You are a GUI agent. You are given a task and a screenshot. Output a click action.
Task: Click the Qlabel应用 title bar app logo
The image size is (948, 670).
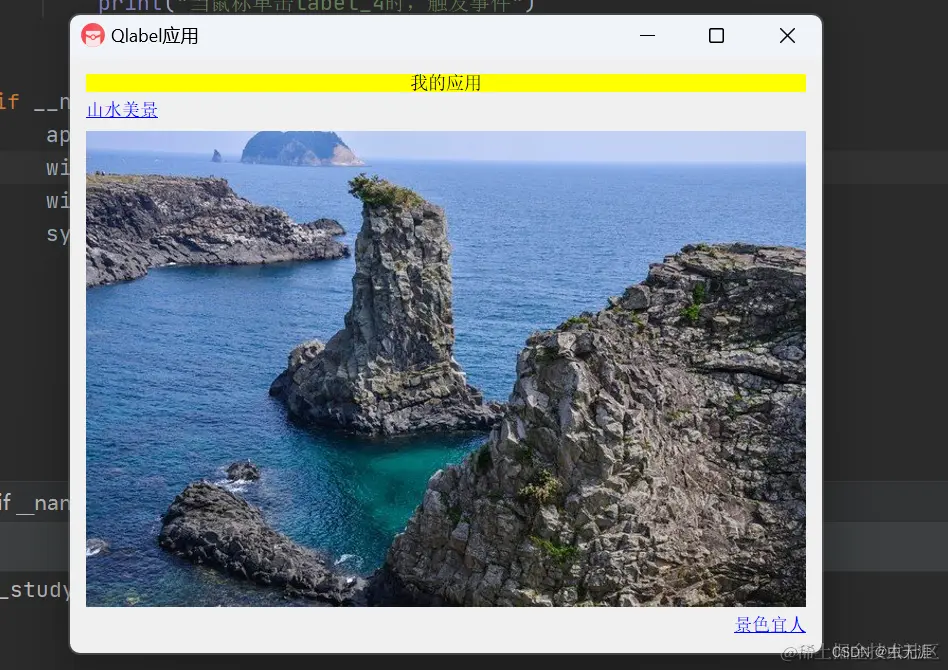[x=93, y=35]
